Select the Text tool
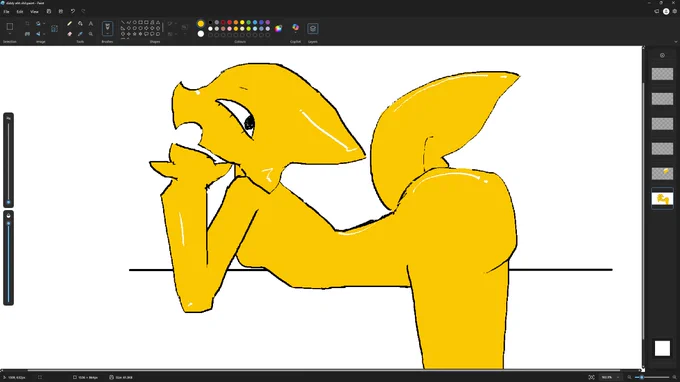The image size is (680, 382). (91, 23)
